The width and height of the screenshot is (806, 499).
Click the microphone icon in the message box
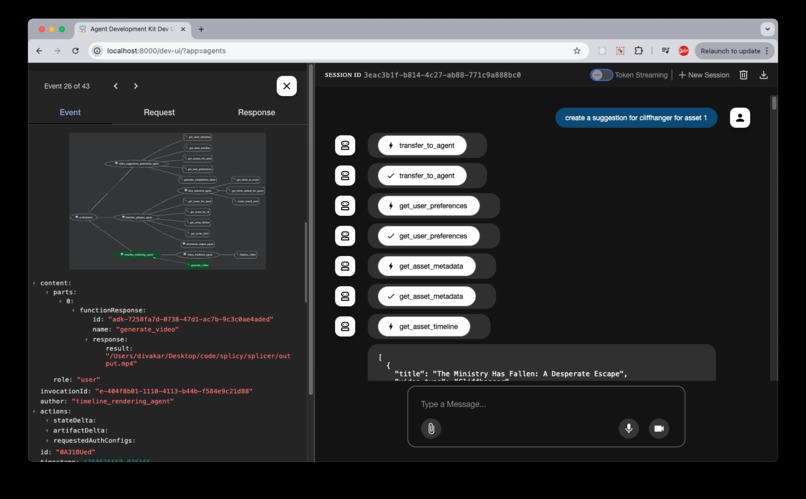(x=628, y=428)
